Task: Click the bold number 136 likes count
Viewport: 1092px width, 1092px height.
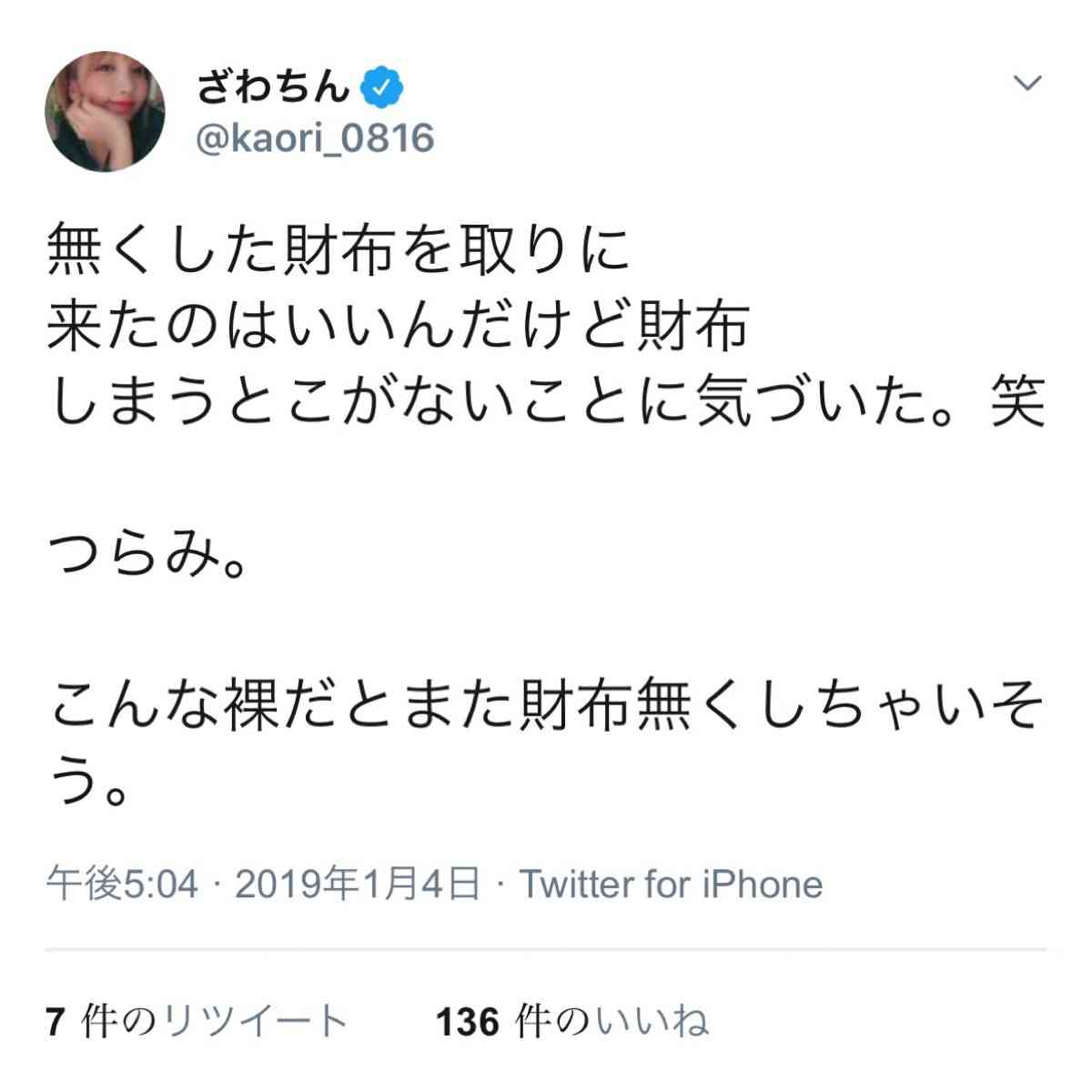Action: 468,1023
